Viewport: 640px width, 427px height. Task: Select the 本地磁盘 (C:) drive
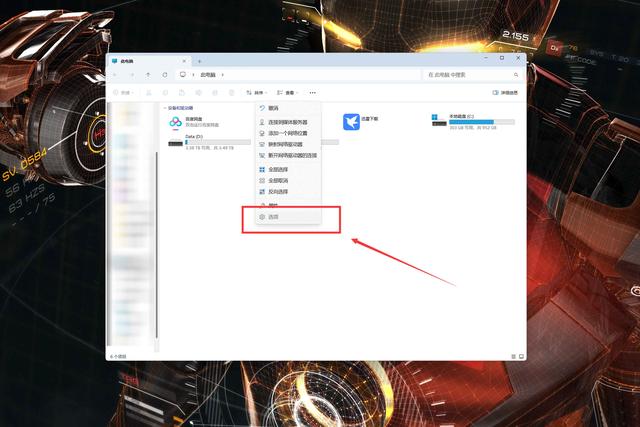(x=473, y=122)
